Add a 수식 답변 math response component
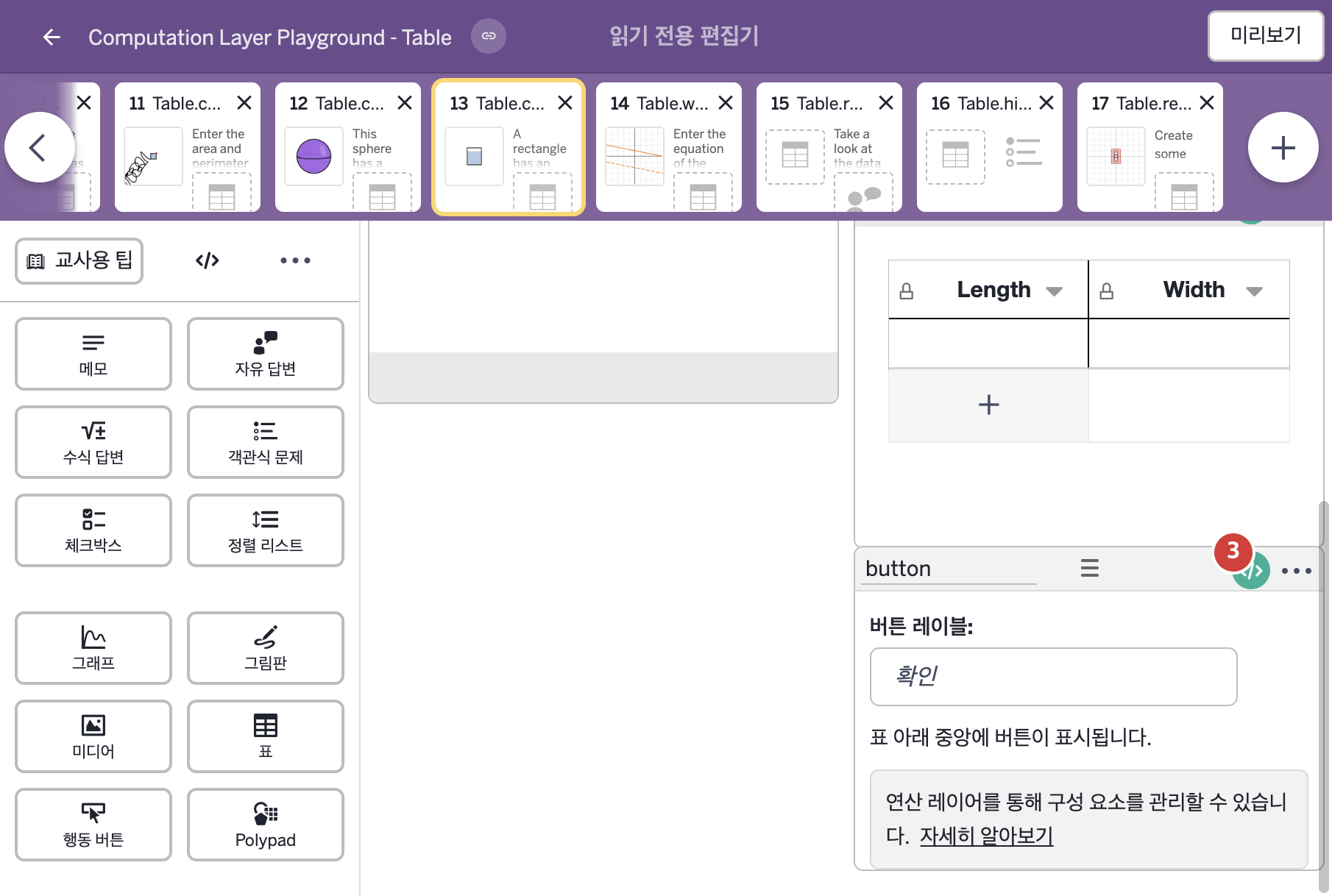This screenshot has height=896, width=1332. tap(93, 442)
